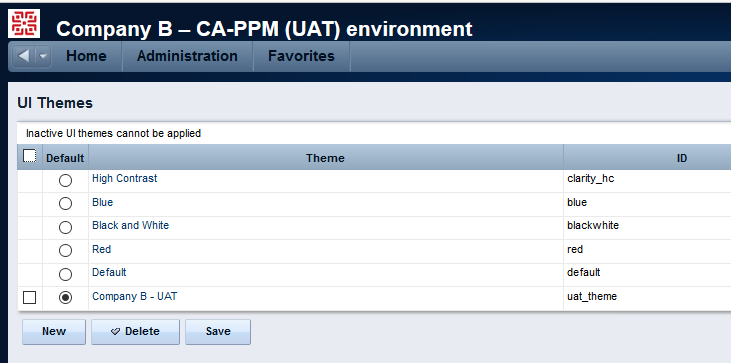This screenshot has width=731, height=363.
Task: Click the back navigation arrow icon
Action: (x=24, y=56)
